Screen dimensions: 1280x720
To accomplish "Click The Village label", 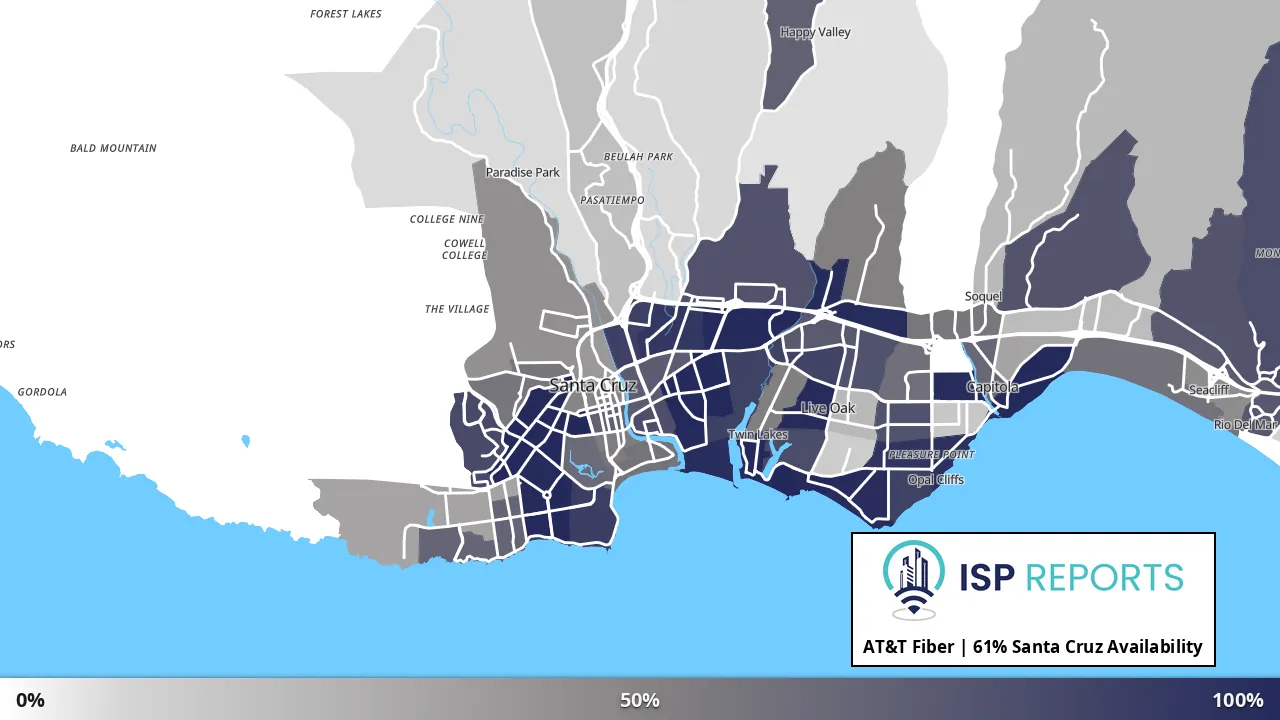I will click(x=457, y=309).
